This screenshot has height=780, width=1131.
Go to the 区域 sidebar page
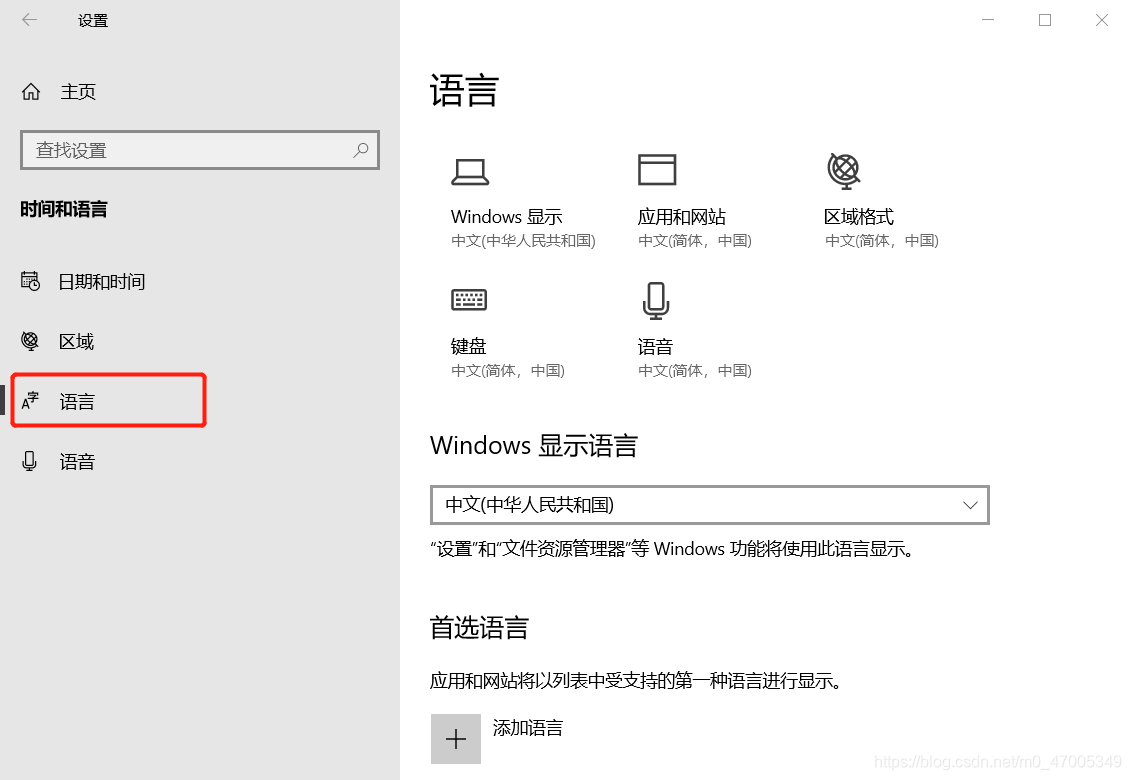point(76,341)
